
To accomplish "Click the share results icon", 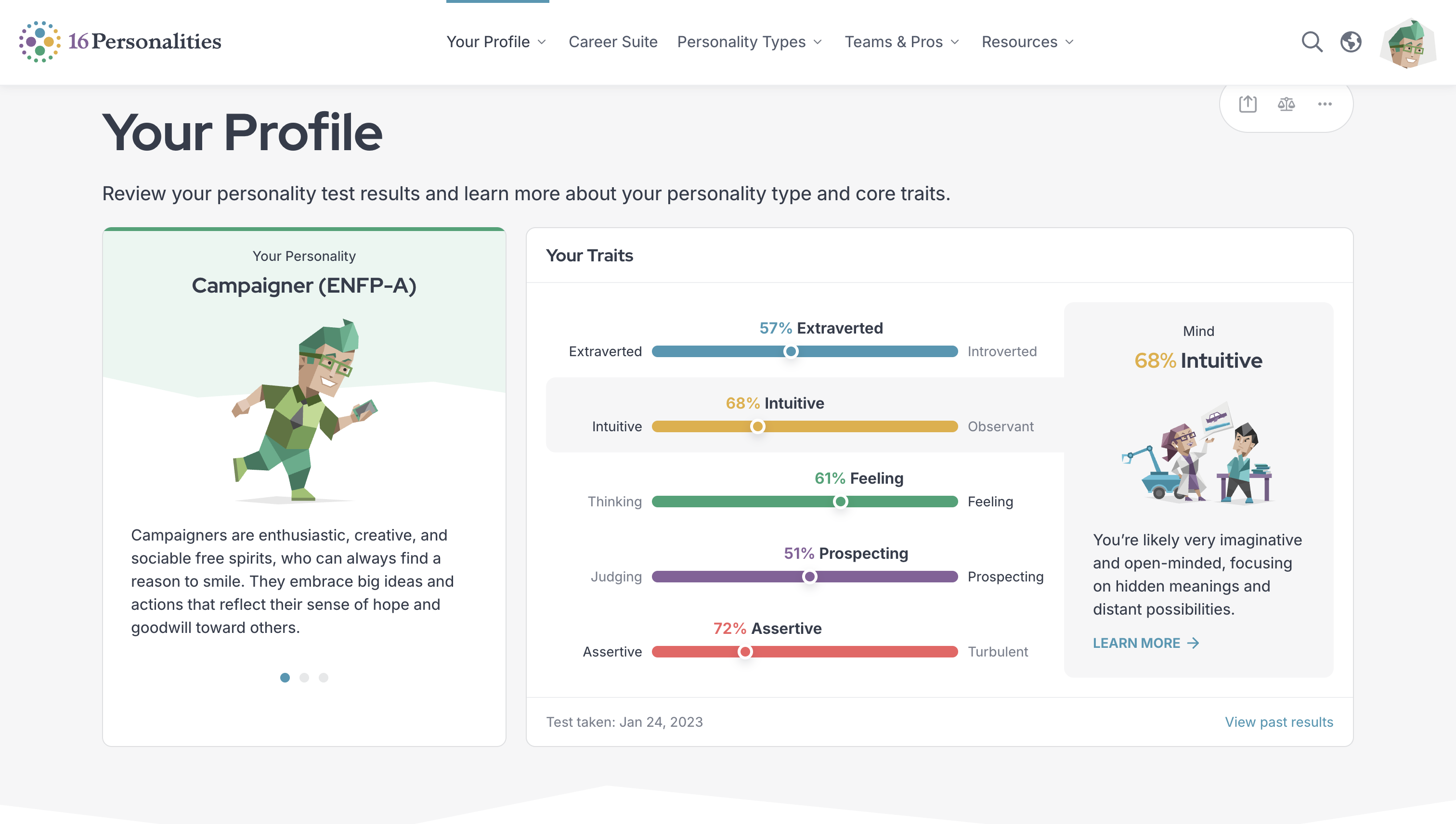I will [x=1248, y=104].
